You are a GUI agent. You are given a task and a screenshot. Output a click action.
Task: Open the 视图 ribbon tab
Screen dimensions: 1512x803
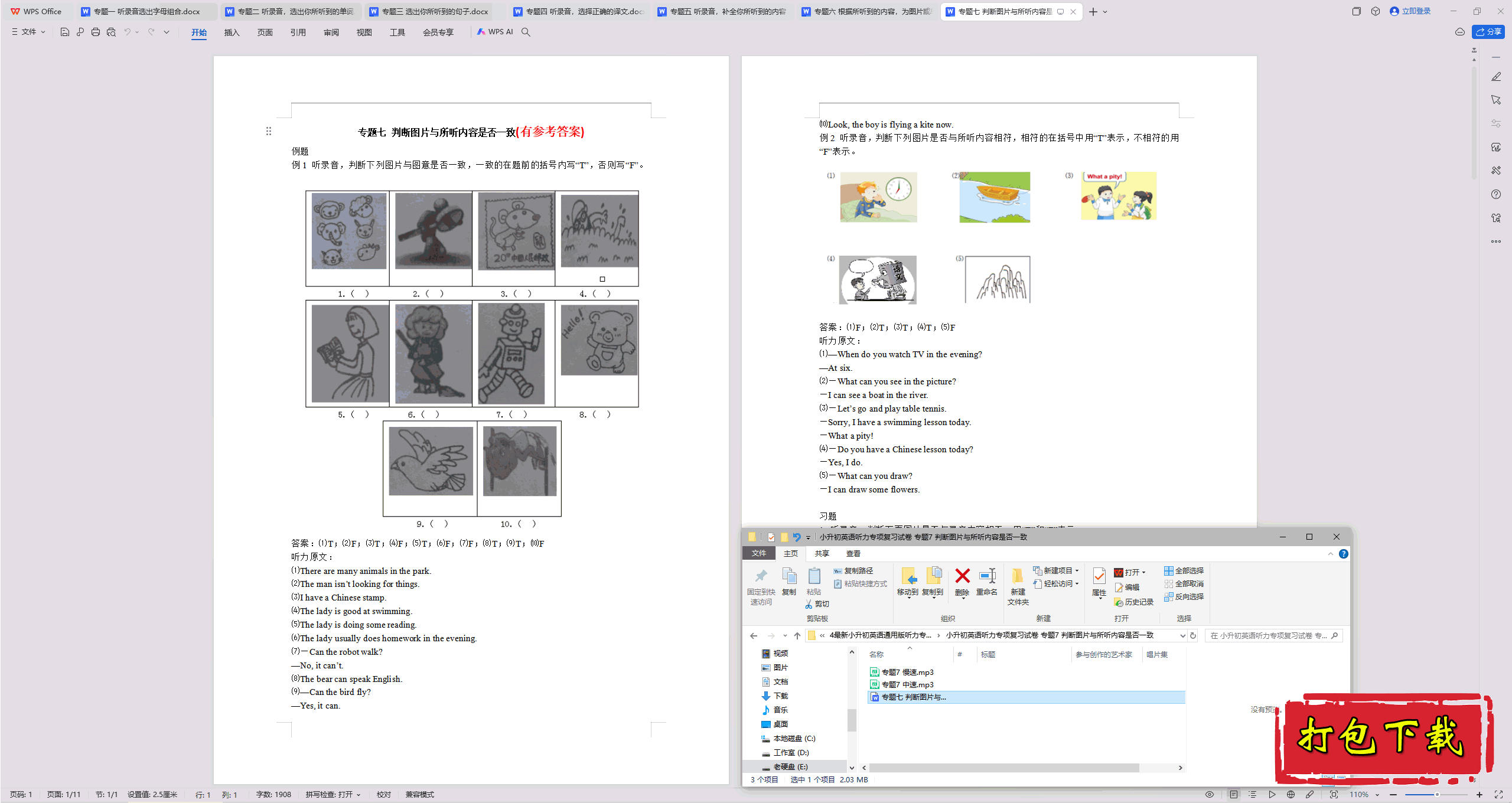point(364,32)
